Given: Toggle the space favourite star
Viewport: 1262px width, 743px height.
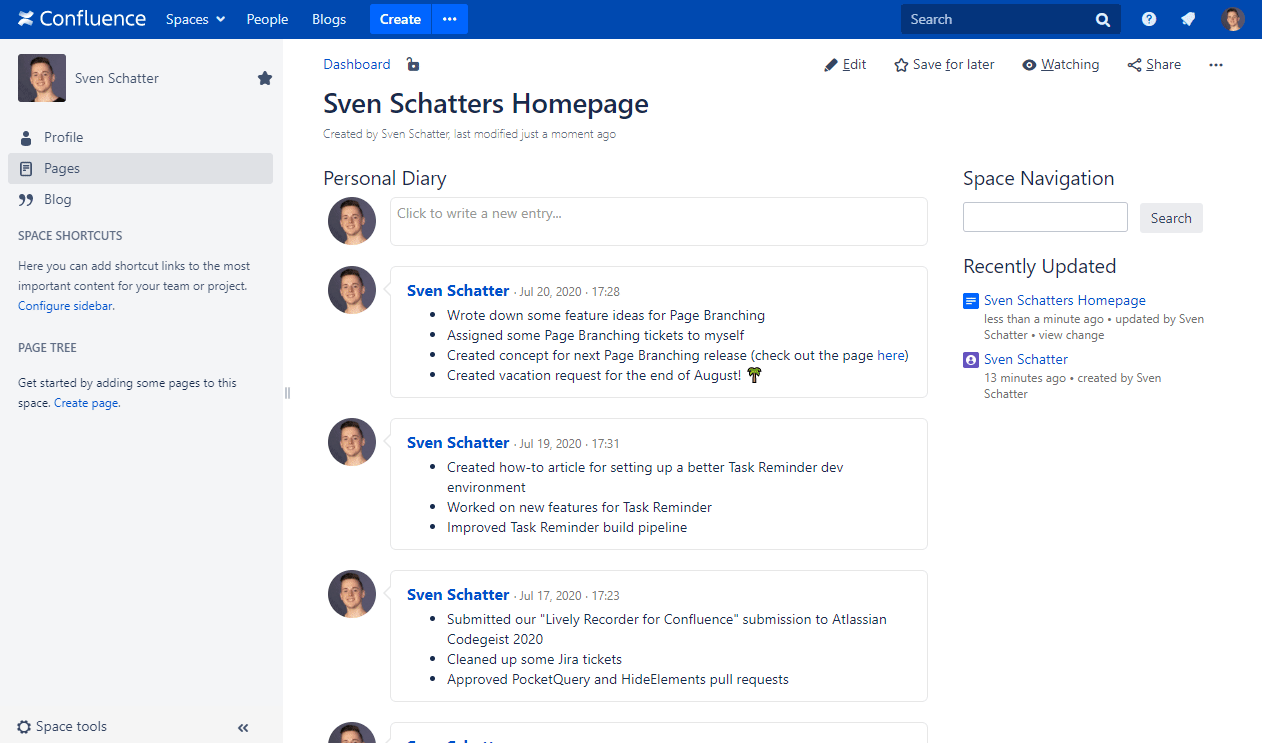Looking at the screenshot, I should pyautogui.click(x=265, y=78).
